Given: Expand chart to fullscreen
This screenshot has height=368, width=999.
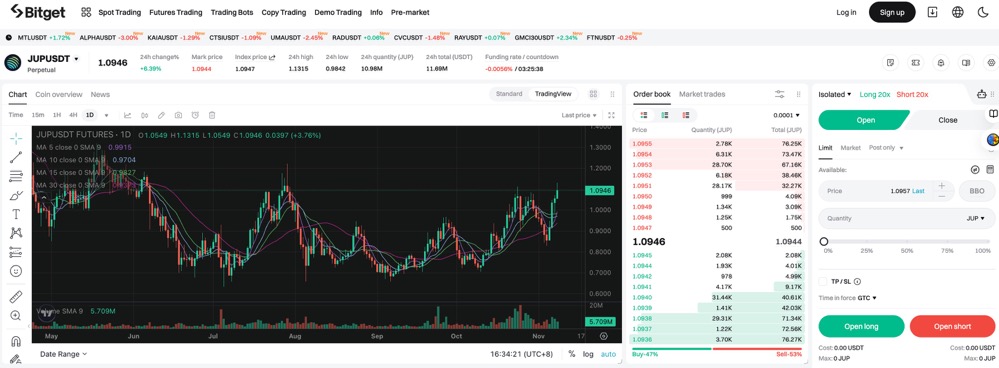Looking at the screenshot, I should click(612, 115).
